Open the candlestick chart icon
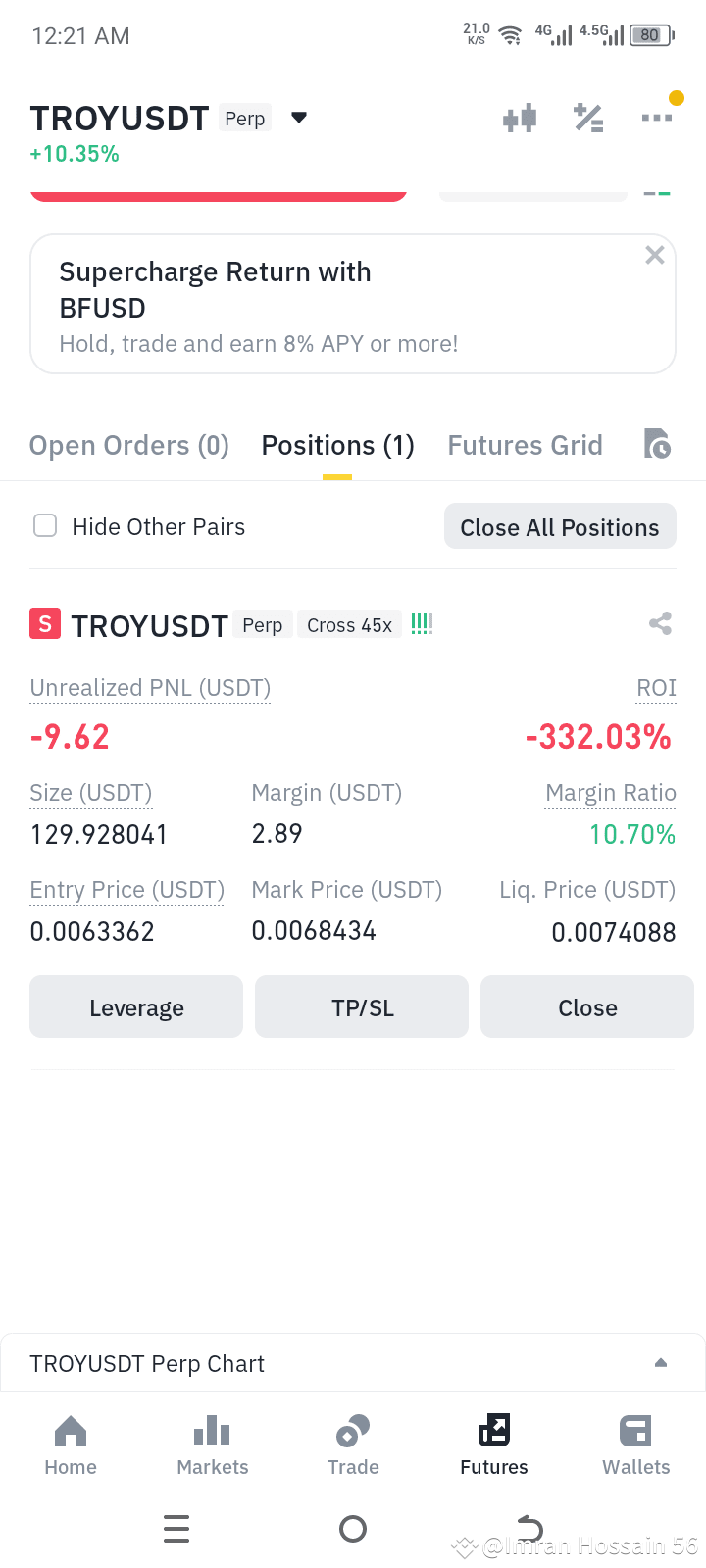Screen dimensions: 706x1568 (520, 119)
